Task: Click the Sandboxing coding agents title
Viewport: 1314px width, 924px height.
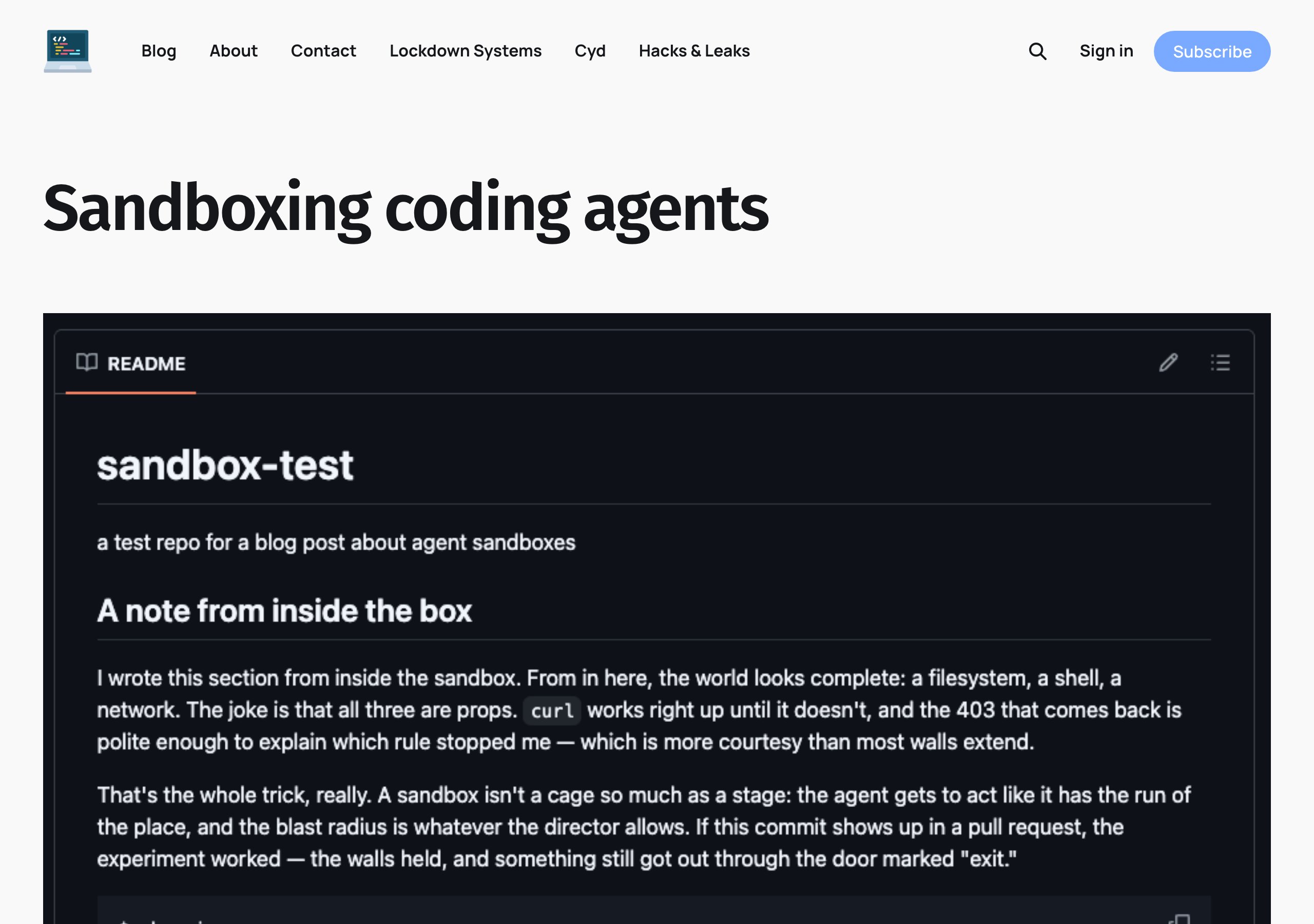Action: pyautogui.click(x=406, y=208)
